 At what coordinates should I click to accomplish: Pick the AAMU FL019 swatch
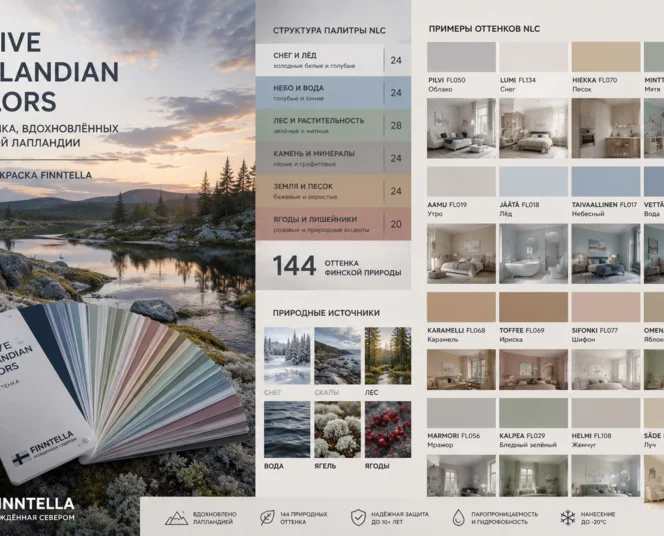point(461,182)
